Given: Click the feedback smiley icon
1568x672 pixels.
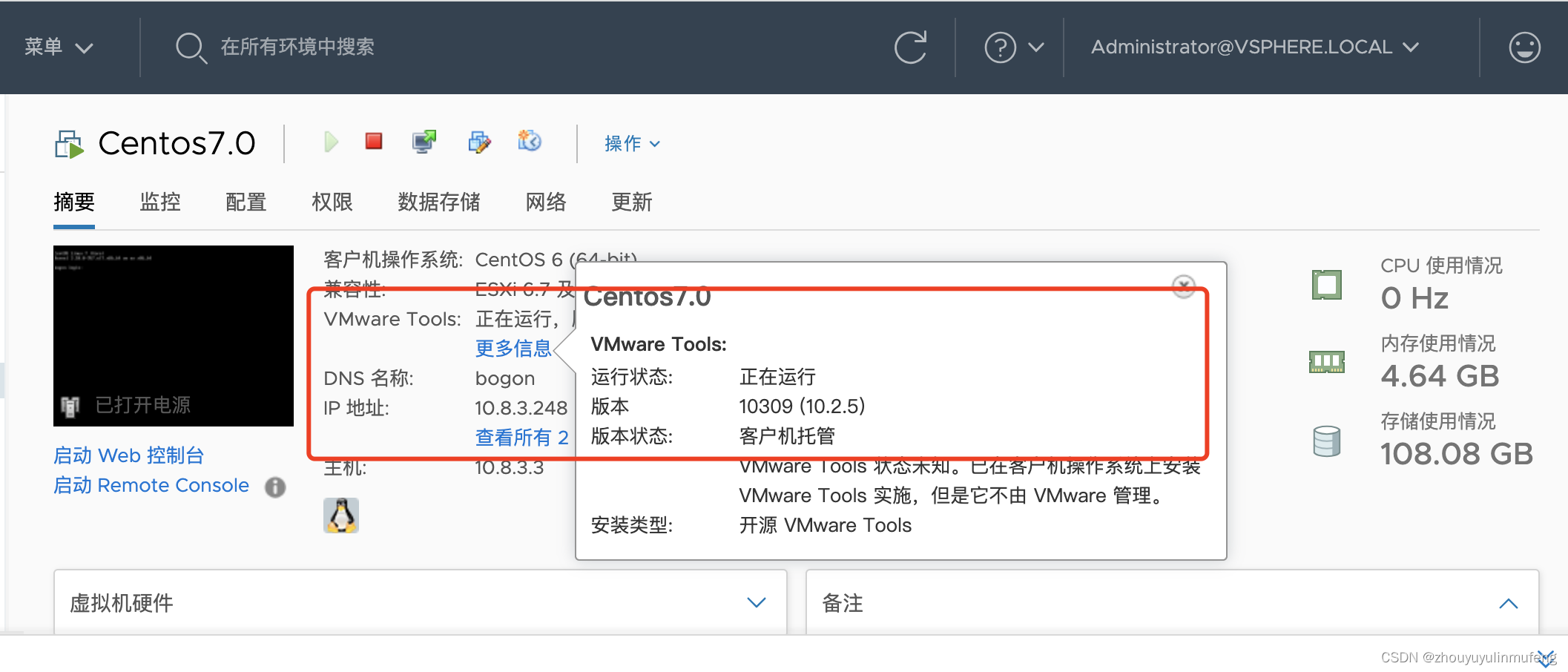Looking at the screenshot, I should pos(1524,47).
